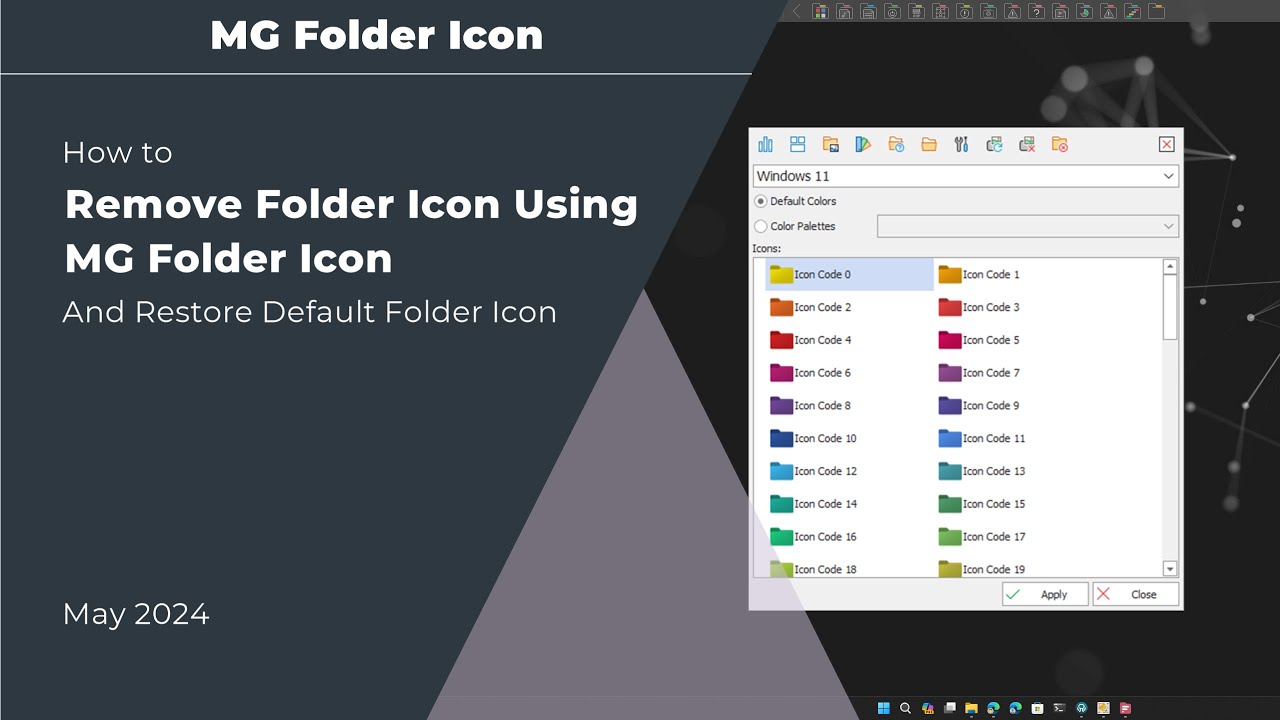Click the power symbol folder in top strip
1280x720 pixels.
pos(892,12)
